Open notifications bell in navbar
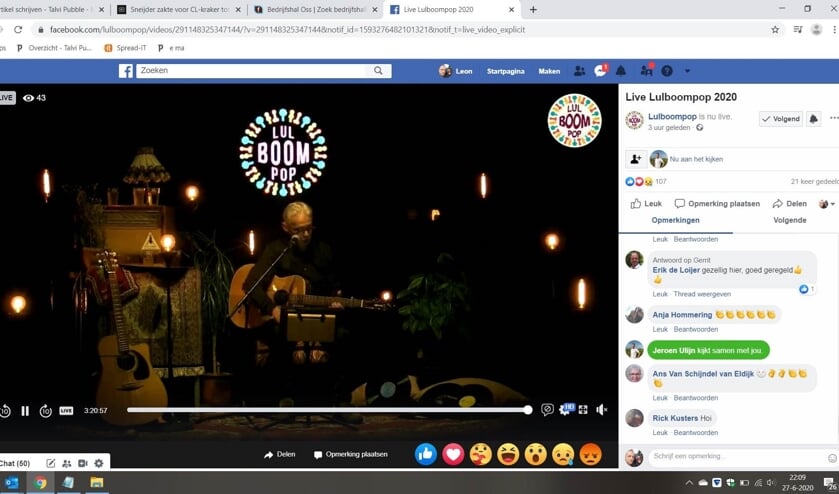 click(x=621, y=71)
